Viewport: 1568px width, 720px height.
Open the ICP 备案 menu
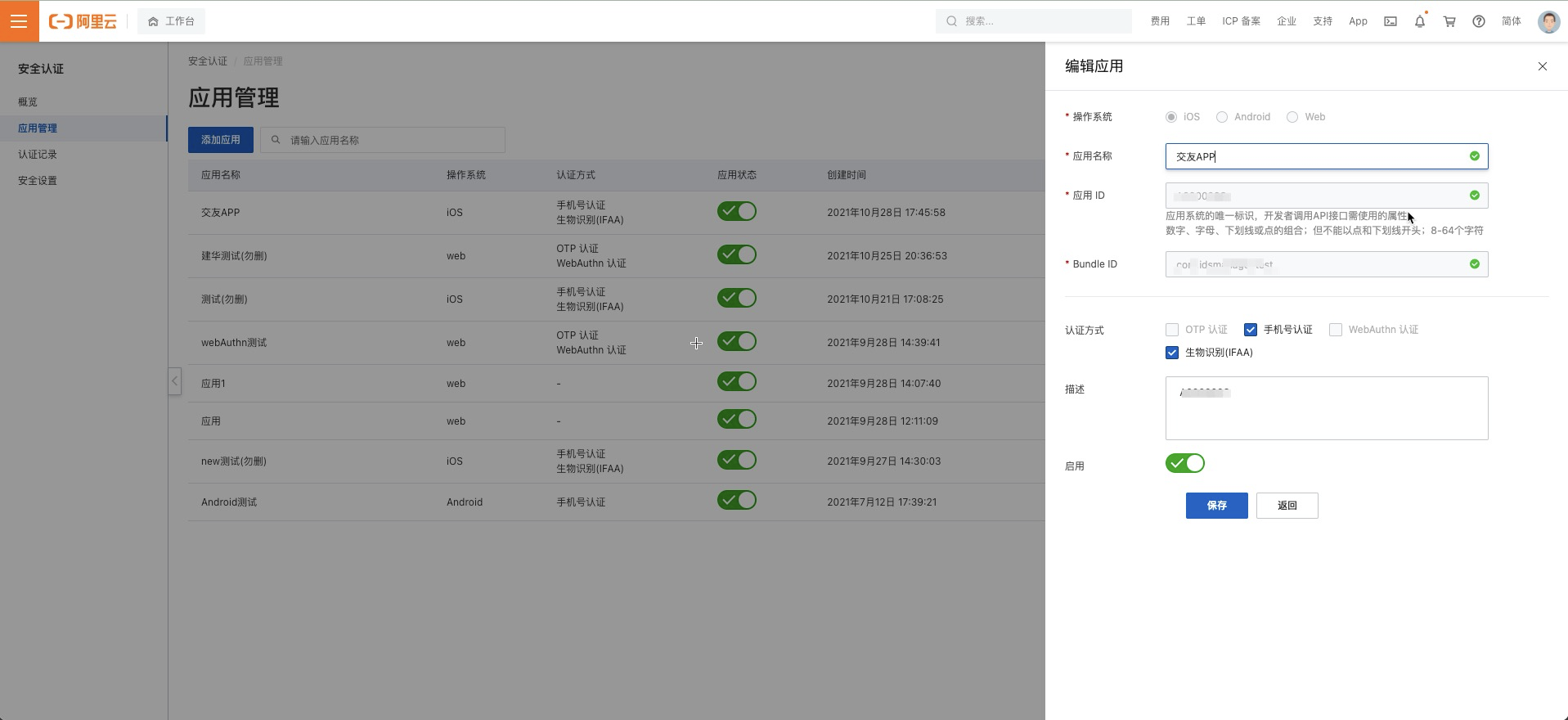click(x=1241, y=21)
